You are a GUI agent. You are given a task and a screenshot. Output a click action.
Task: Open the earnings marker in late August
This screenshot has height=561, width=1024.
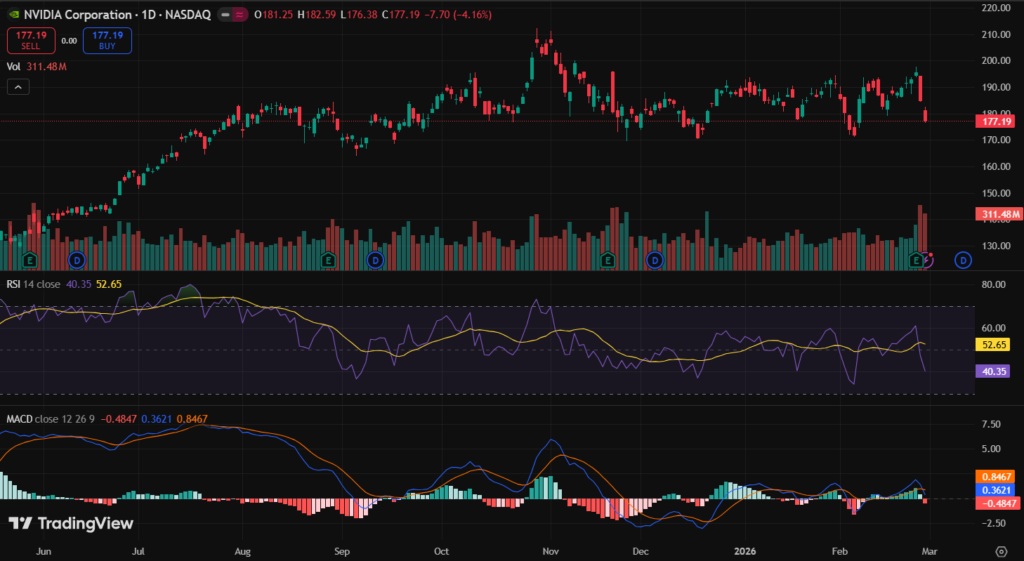point(328,260)
